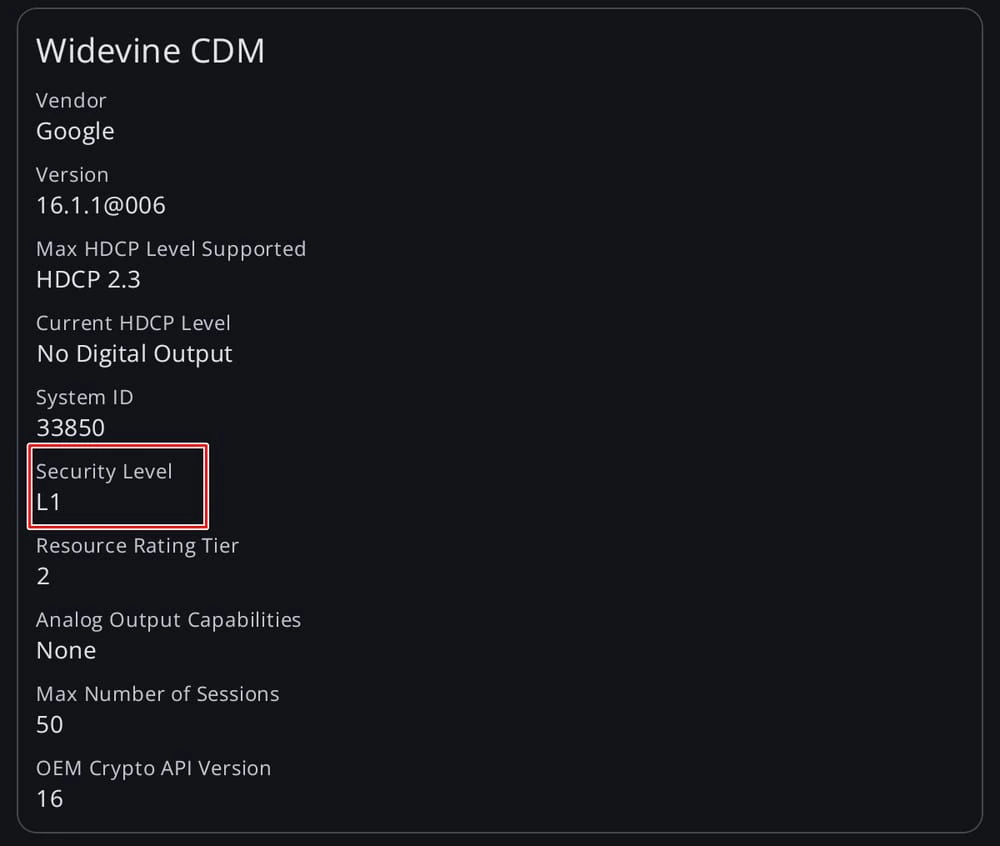
Task: Click the Max HDCP Level Supported label
Action: (171, 248)
